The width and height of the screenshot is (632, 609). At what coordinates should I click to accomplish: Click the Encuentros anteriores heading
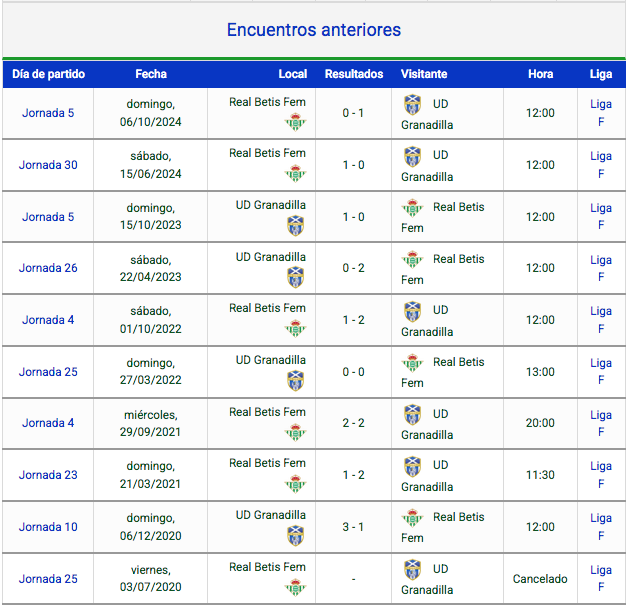coord(316,30)
